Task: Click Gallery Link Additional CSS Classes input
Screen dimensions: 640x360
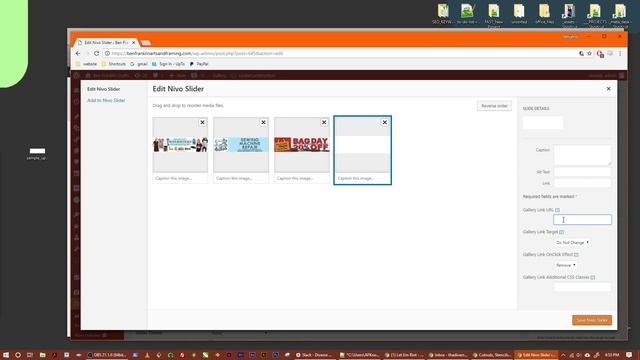Action: click(582, 287)
